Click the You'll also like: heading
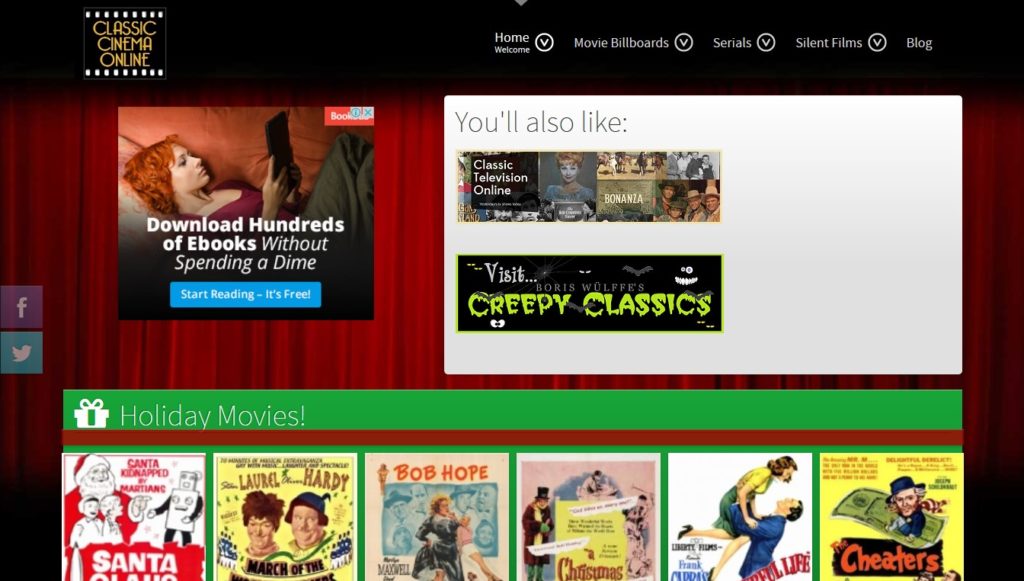1024x581 pixels. point(541,122)
